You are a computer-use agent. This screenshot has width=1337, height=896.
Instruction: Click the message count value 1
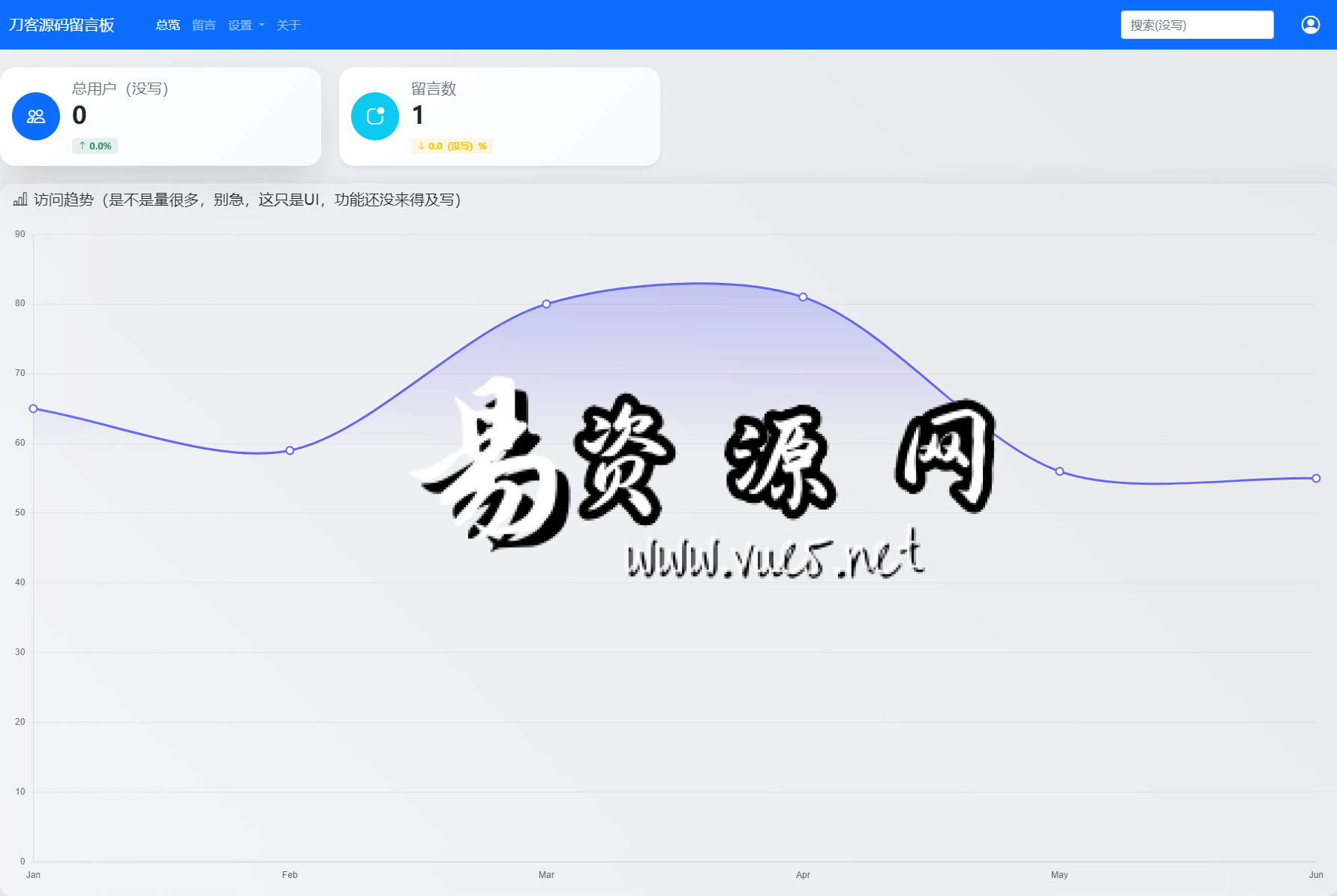(x=418, y=115)
